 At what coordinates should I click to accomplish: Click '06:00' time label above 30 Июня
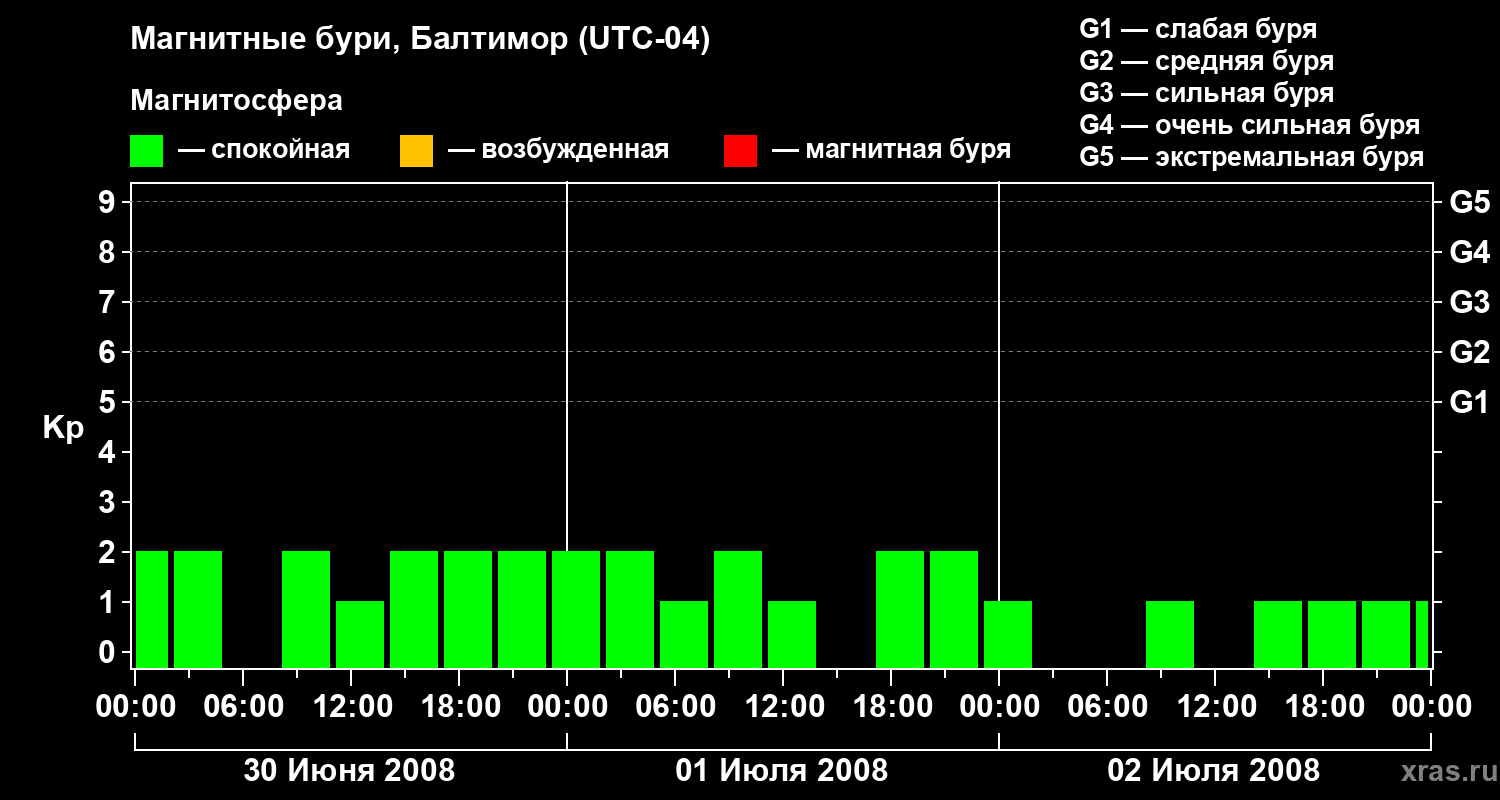(243, 707)
